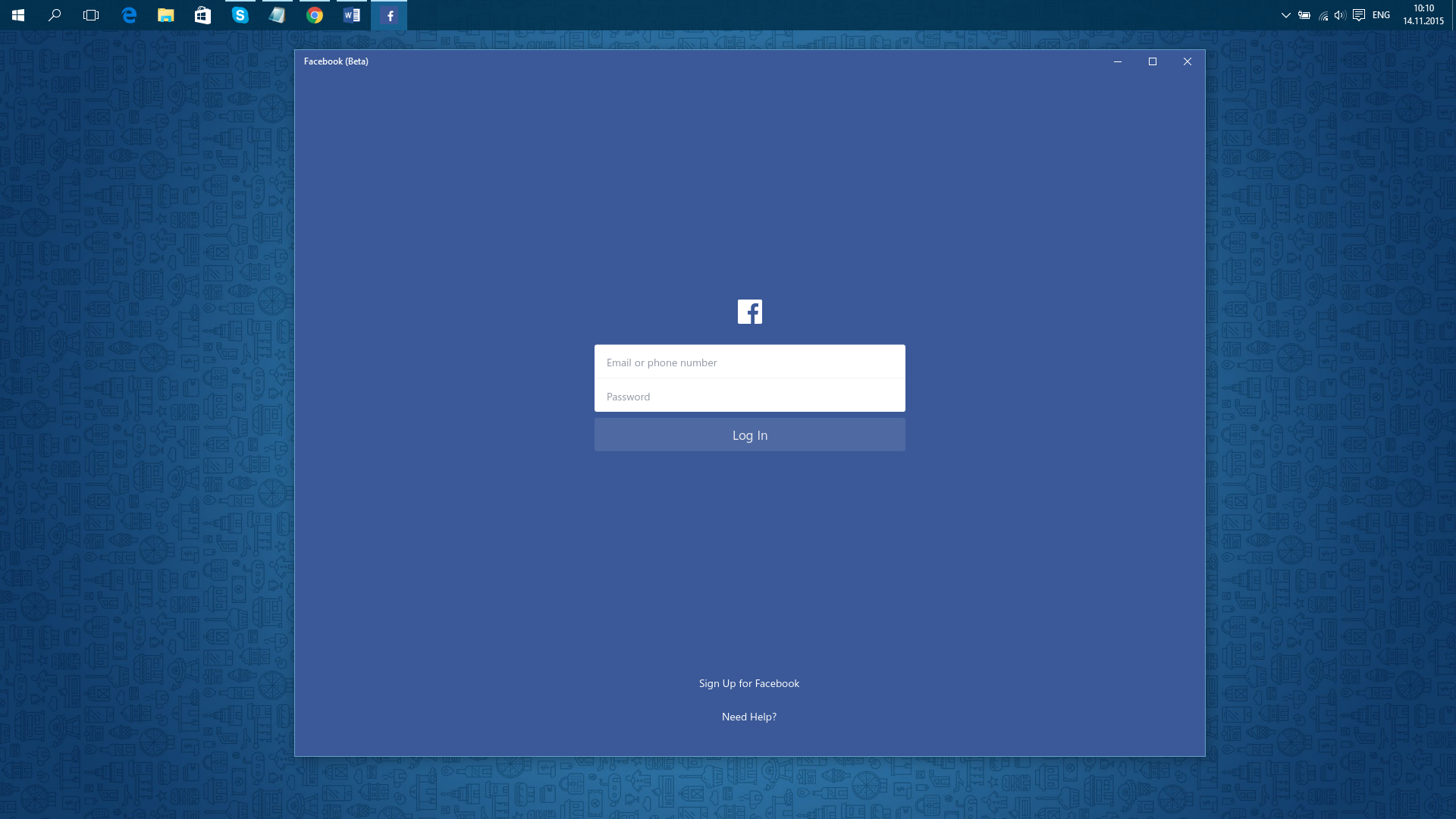
Task: Click the Email or phone number field
Action: coord(749,362)
